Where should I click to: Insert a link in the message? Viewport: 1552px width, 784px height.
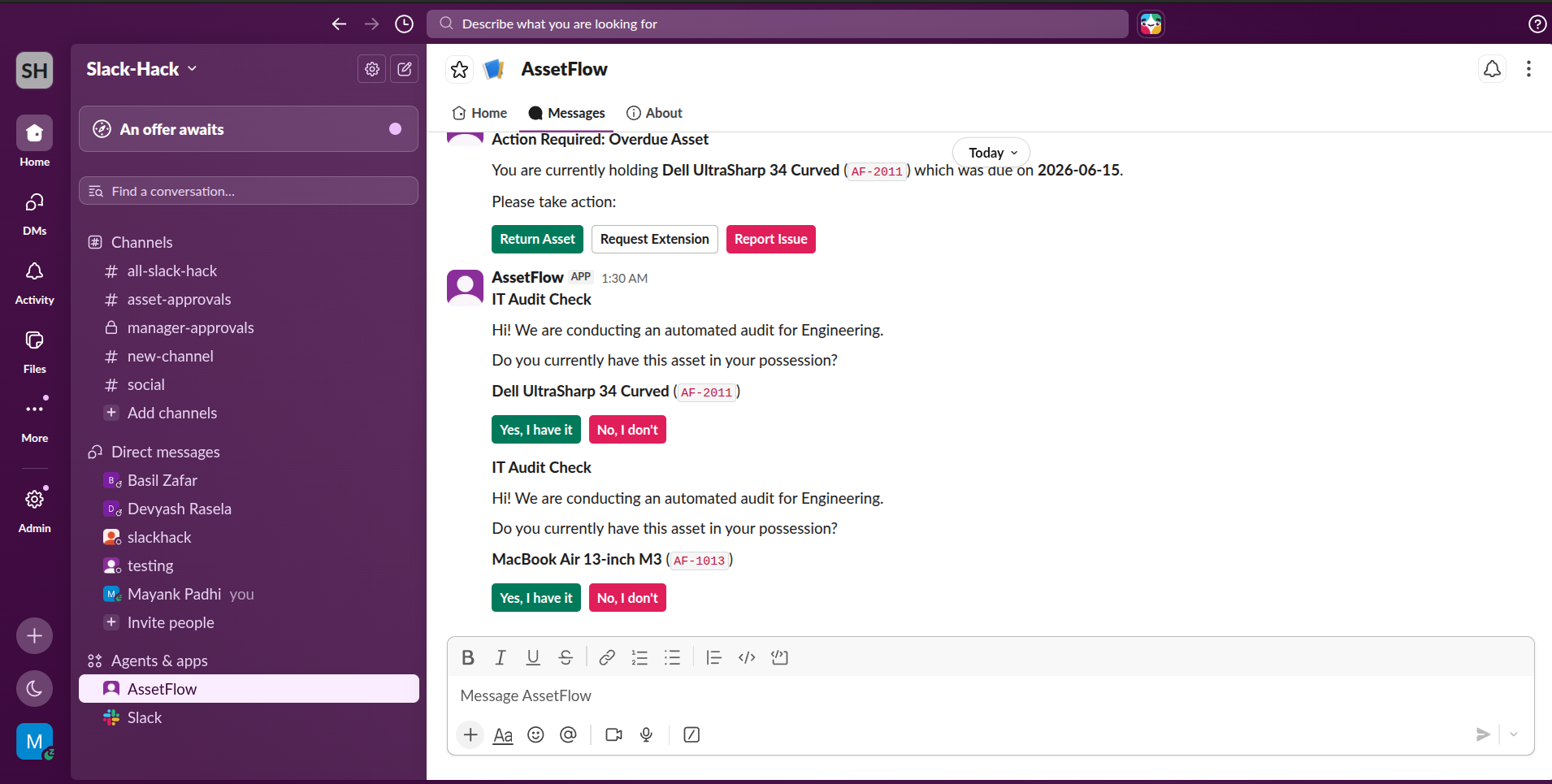pyautogui.click(x=607, y=657)
